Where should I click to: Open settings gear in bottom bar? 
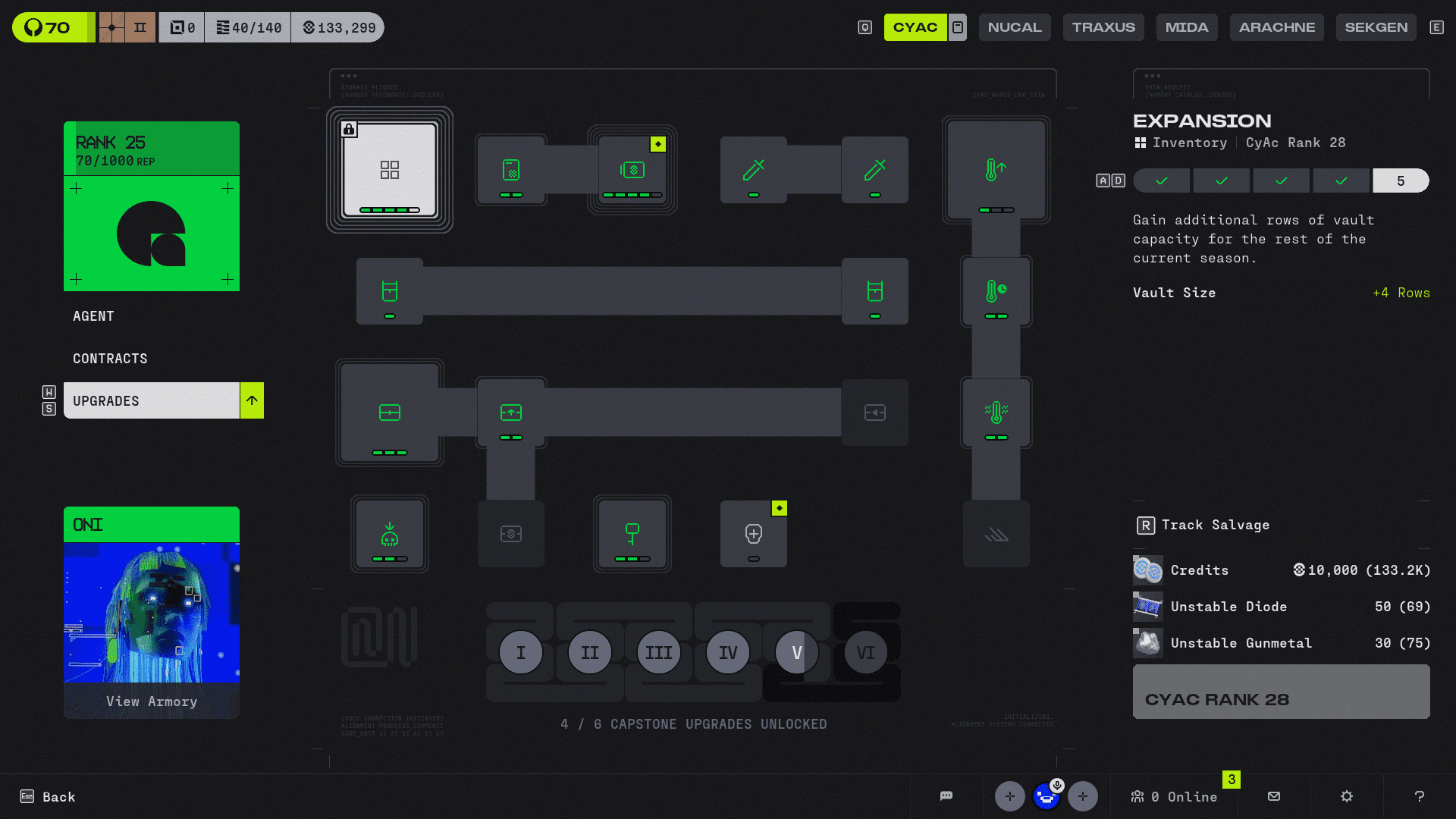pos(1347,796)
